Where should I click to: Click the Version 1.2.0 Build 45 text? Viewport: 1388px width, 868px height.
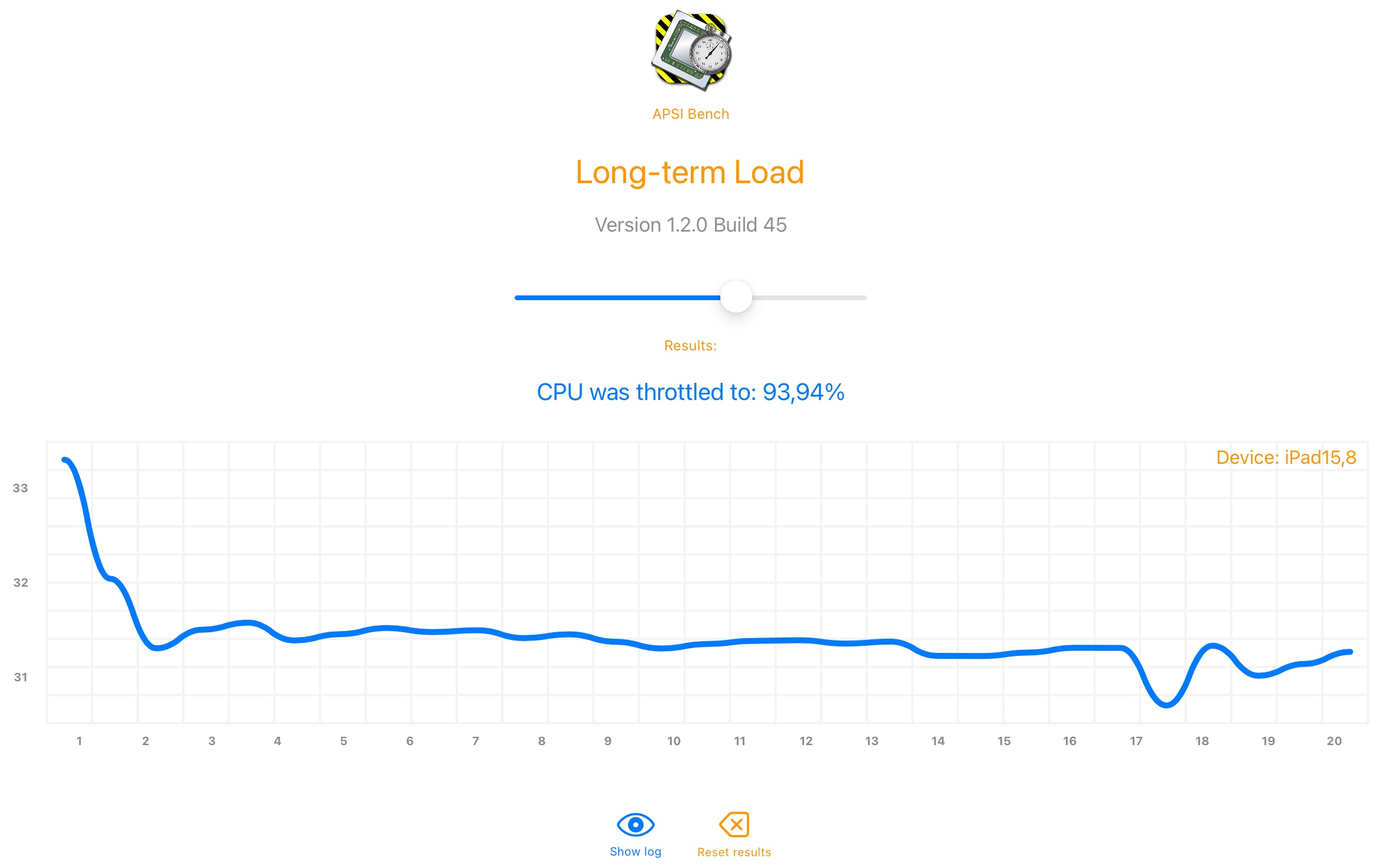(x=691, y=225)
